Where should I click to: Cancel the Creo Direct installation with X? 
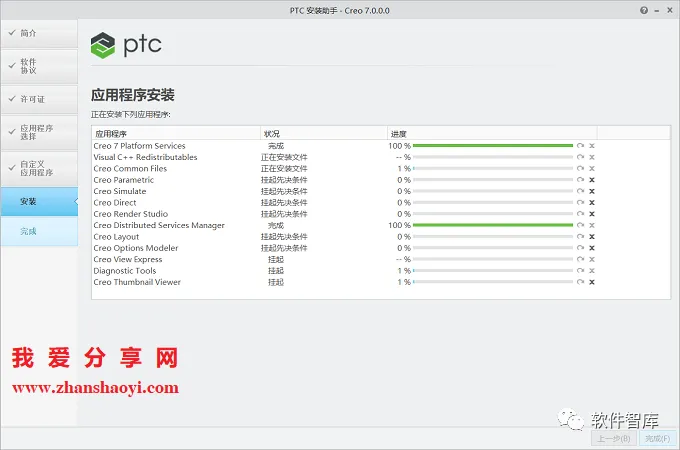click(592, 202)
